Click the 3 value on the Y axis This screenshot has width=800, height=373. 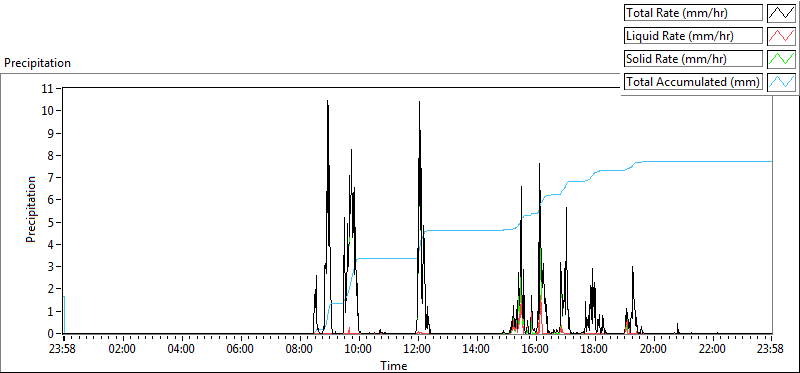[52, 267]
